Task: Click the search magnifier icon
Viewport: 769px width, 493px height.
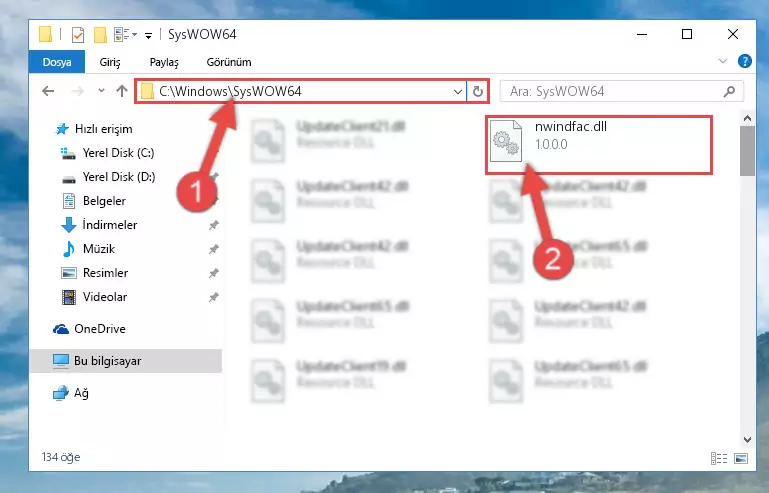Action: click(729, 91)
